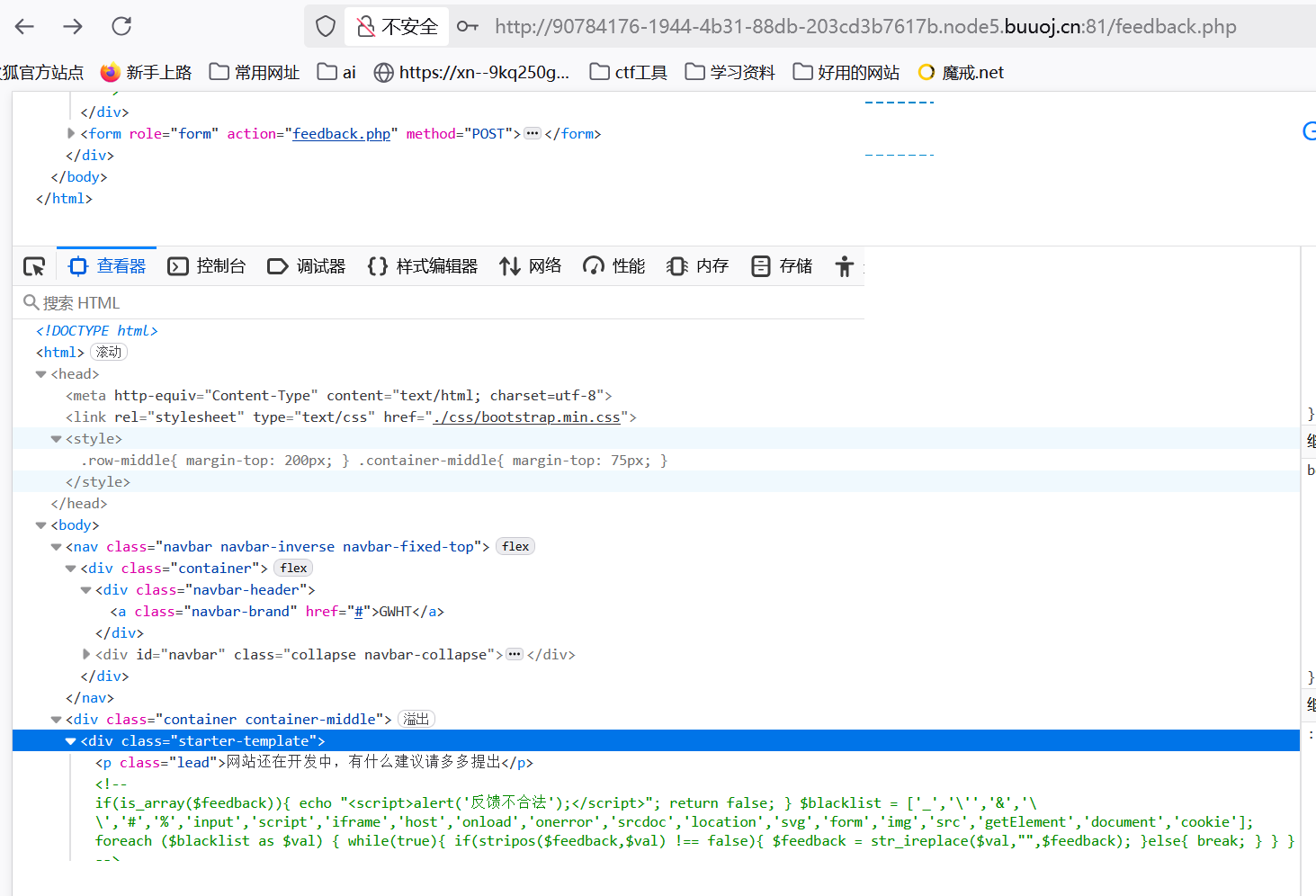Collapse the div class container node
This screenshot has height=896, width=1316.
71,569
